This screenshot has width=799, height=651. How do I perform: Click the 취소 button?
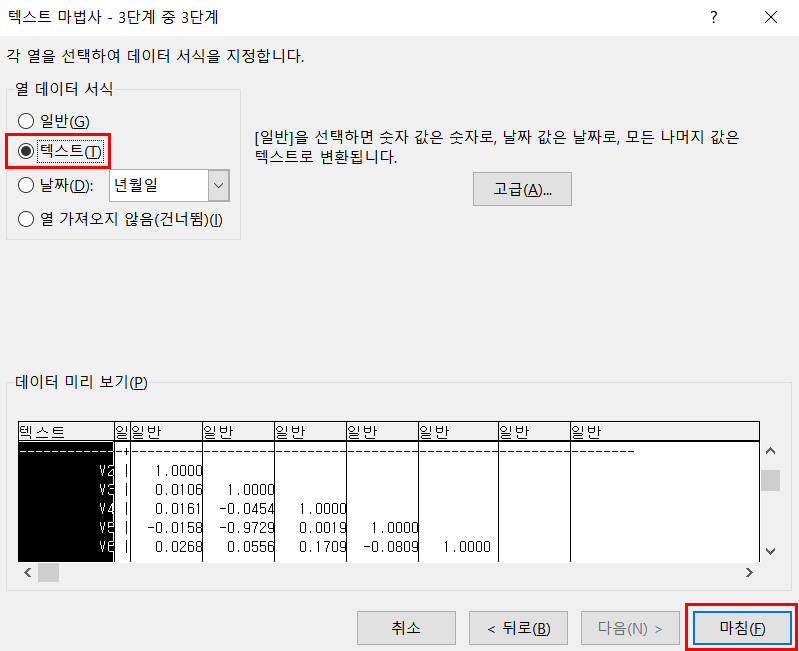pyautogui.click(x=406, y=628)
